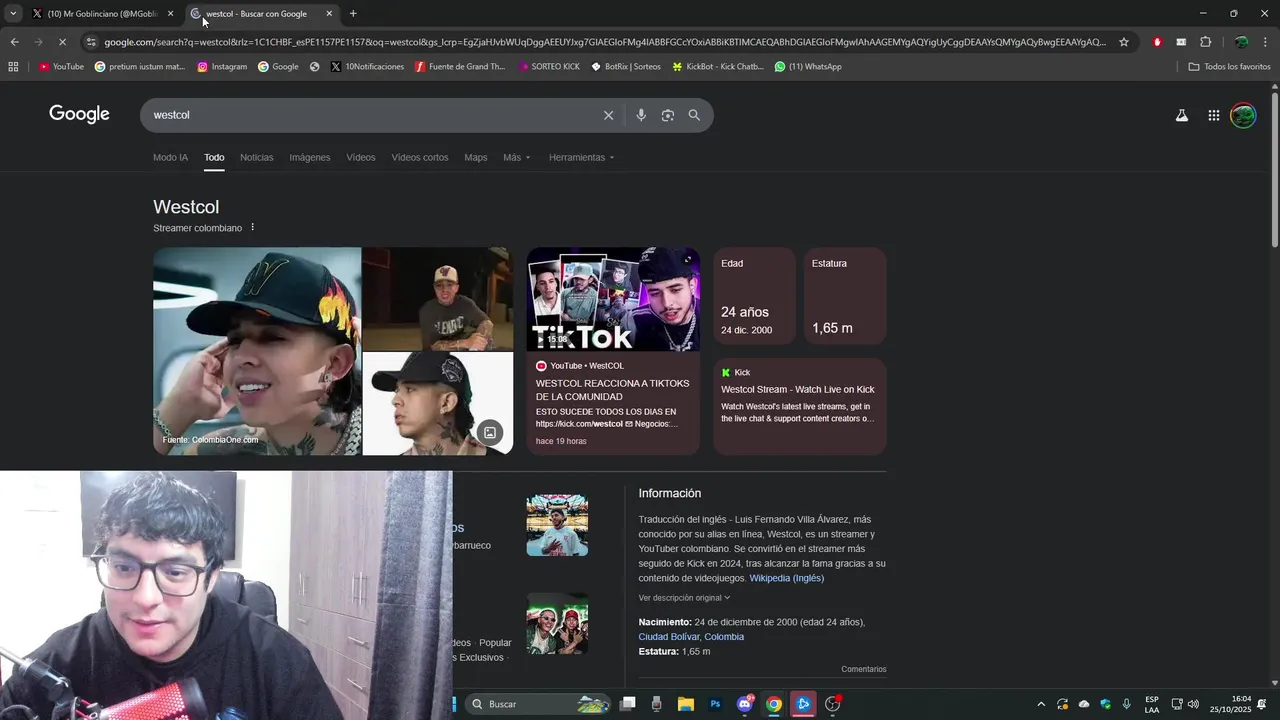
Task: Select the Imágenes tab
Action: [x=310, y=158]
